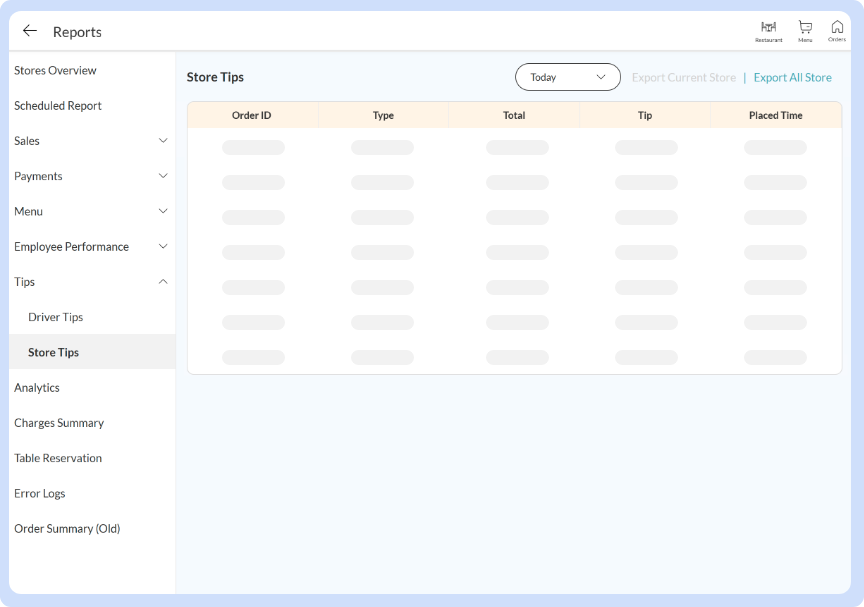Open the Restaurant table icon in header
The width and height of the screenshot is (864, 607).
click(x=768, y=30)
